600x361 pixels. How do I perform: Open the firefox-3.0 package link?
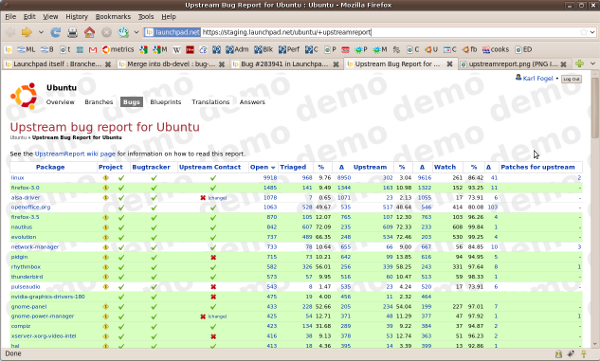click(25, 188)
